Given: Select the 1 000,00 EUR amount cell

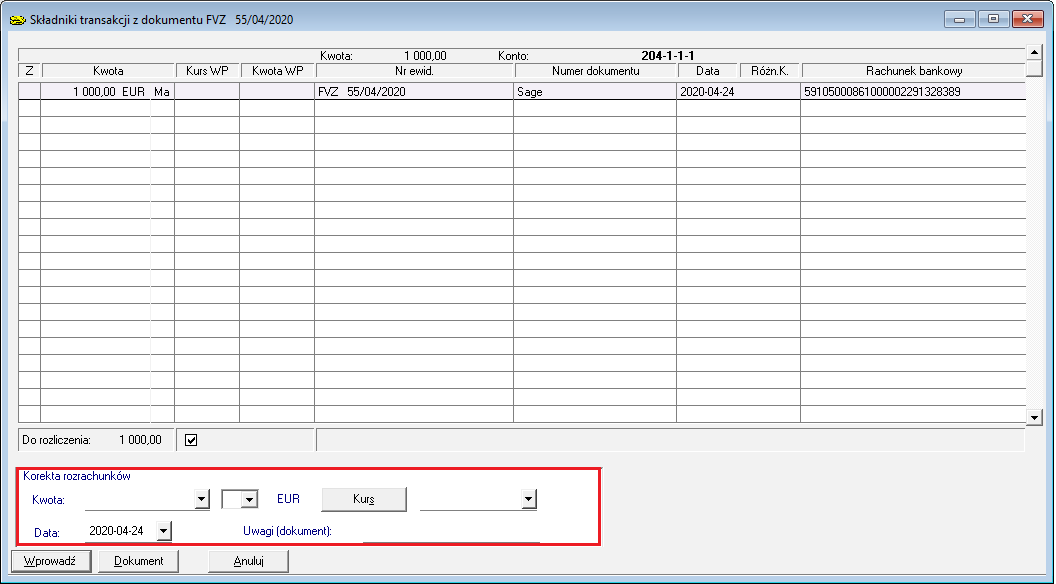Looking at the screenshot, I should pyautogui.click(x=96, y=92).
